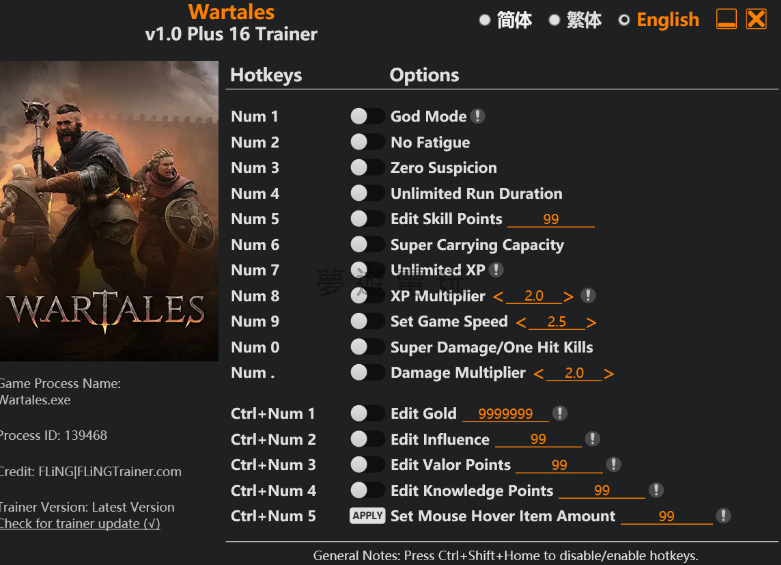Click the info icon beside Set Mouse Hover Item Amount
781x565 pixels.
tap(723, 516)
